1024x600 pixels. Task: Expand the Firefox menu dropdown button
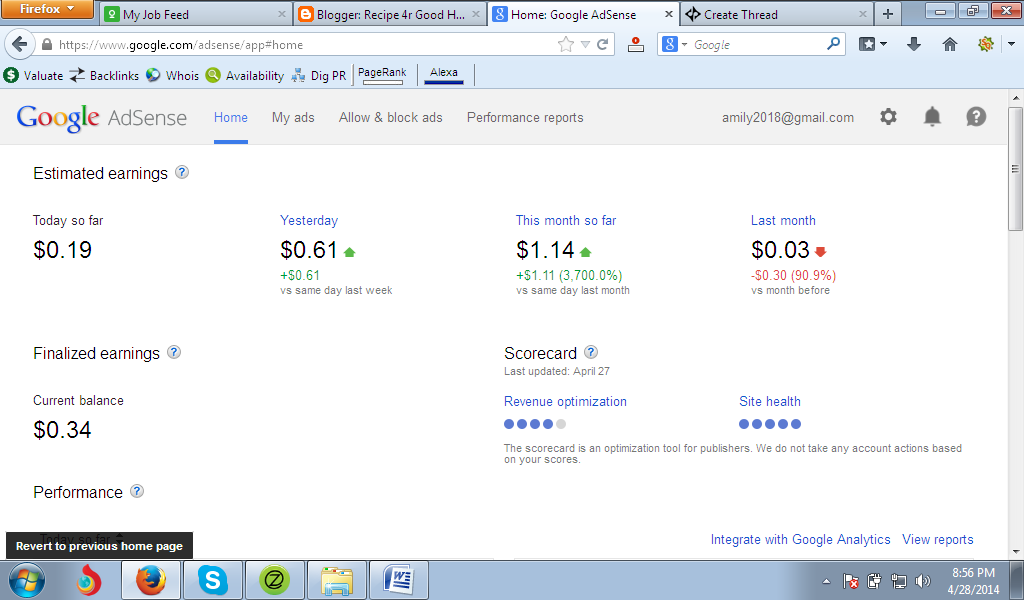coord(48,10)
